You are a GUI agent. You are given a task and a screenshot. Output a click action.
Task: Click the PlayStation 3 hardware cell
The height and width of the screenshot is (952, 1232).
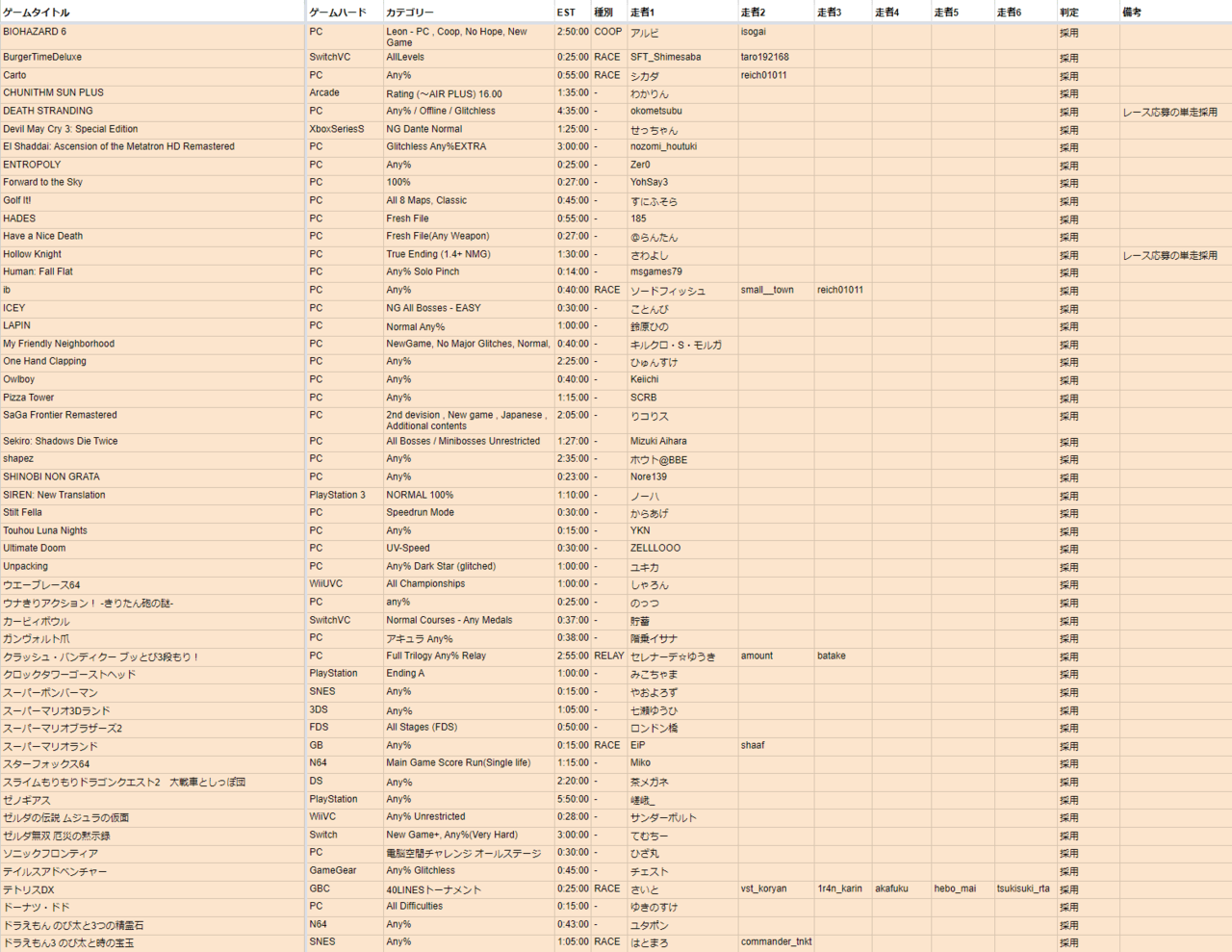[345, 496]
